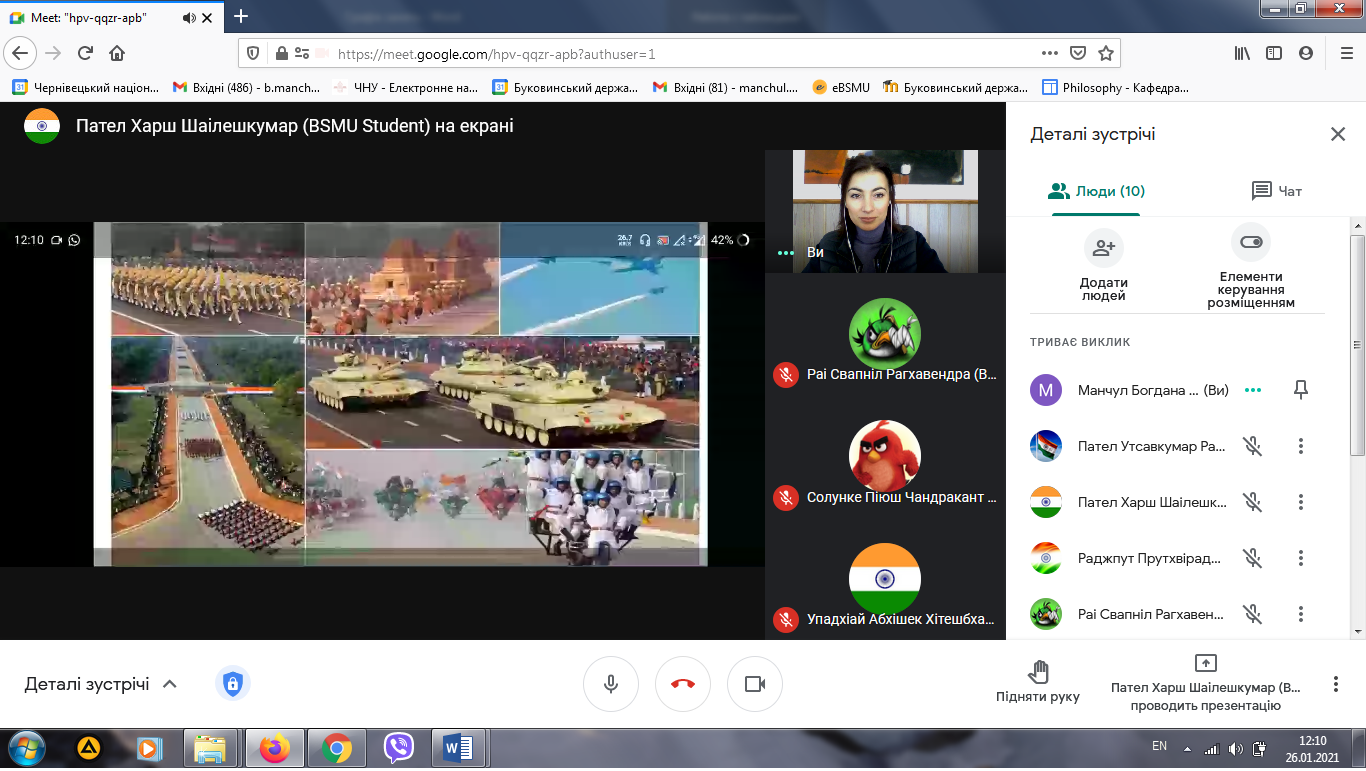Click shared presentation screen image
Viewport: 1366px width, 771px height.
click(400, 394)
